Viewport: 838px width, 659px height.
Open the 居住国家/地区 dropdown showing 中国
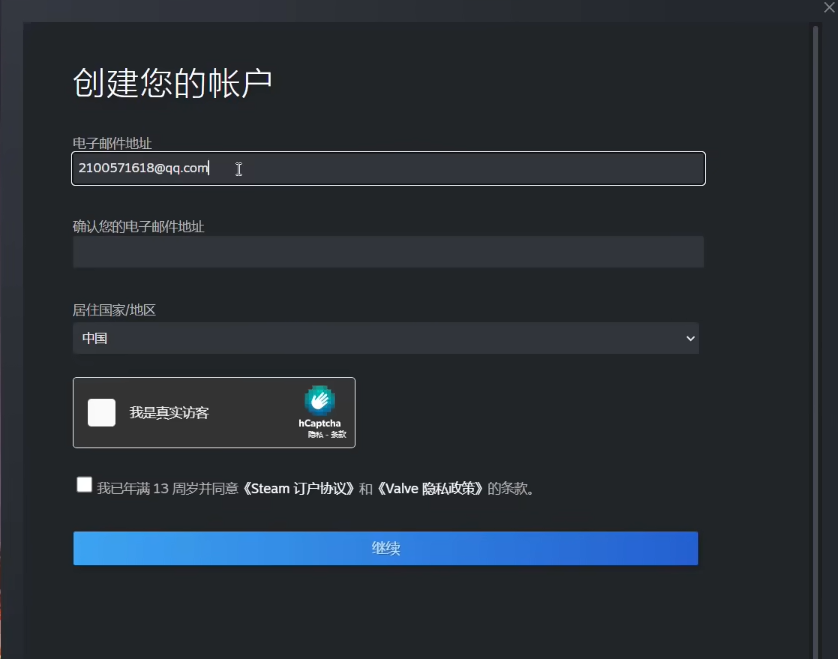point(385,338)
